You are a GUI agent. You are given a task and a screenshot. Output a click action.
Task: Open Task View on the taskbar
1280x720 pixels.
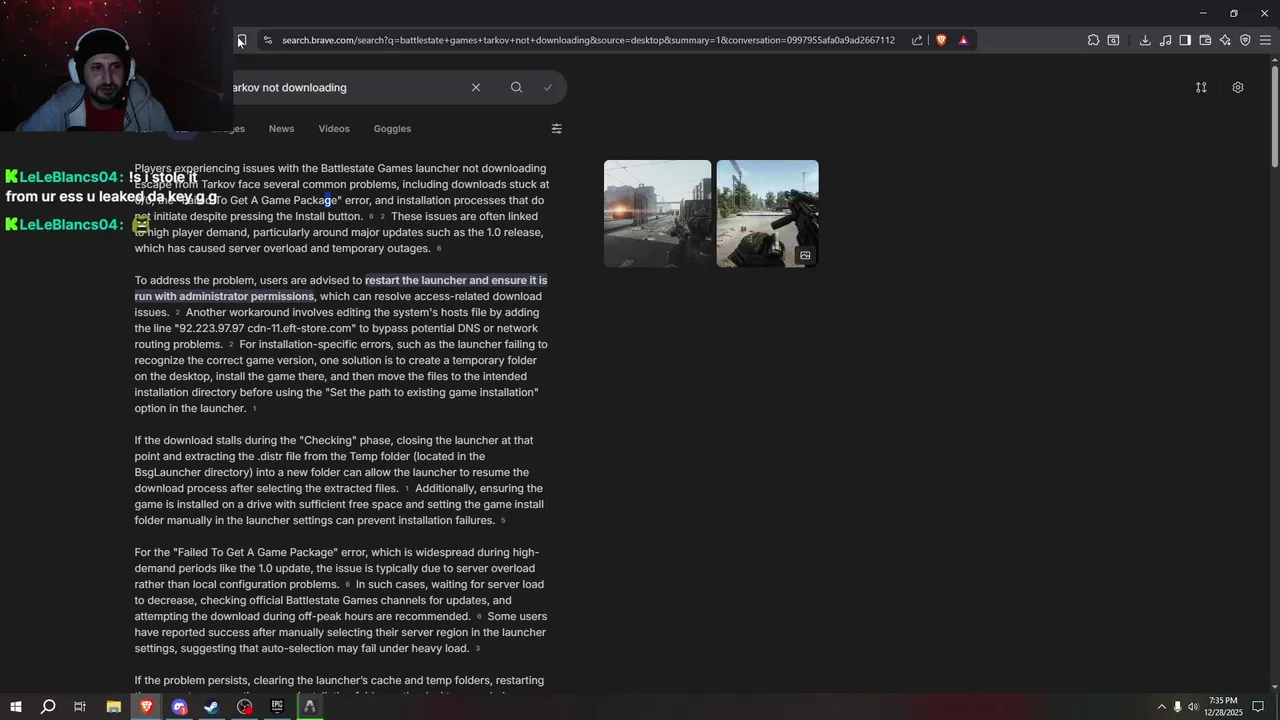80,707
